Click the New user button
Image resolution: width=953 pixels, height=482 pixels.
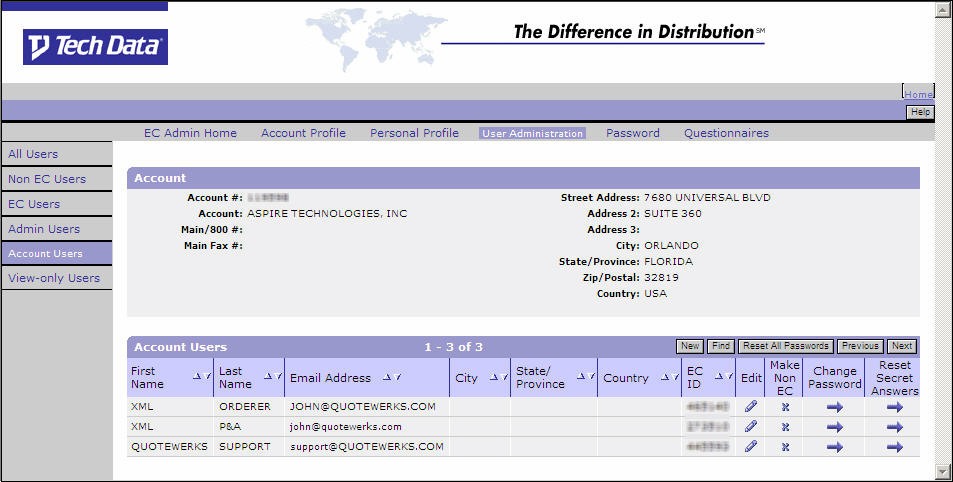coord(690,346)
